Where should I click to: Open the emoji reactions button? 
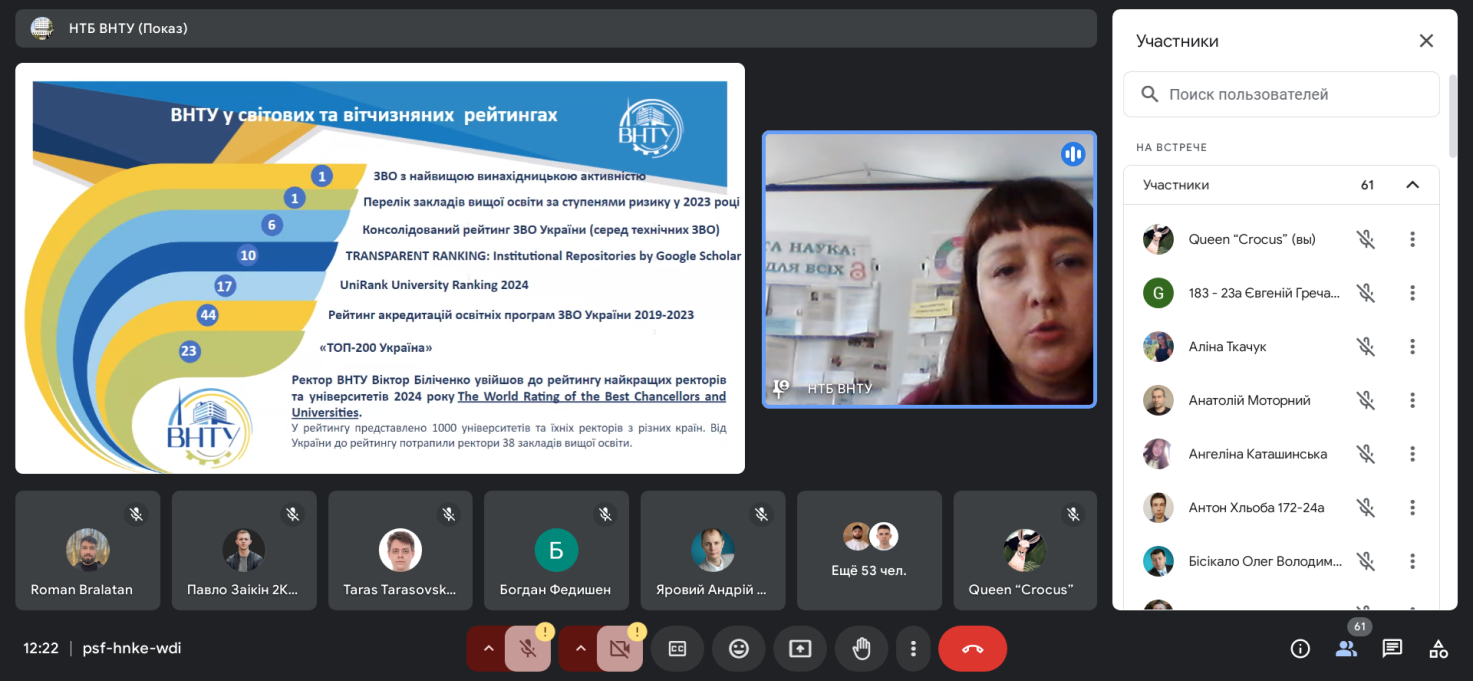[739, 648]
